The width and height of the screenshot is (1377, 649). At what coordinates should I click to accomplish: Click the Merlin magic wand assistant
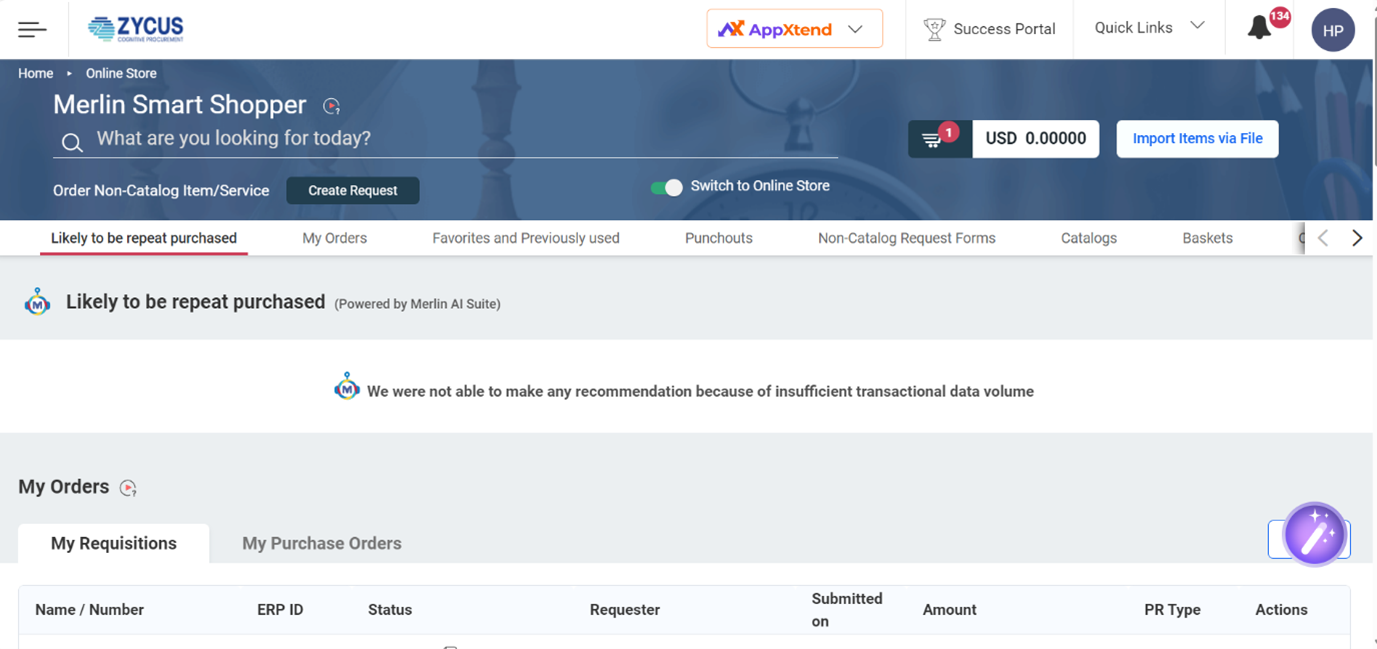point(1314,535)
